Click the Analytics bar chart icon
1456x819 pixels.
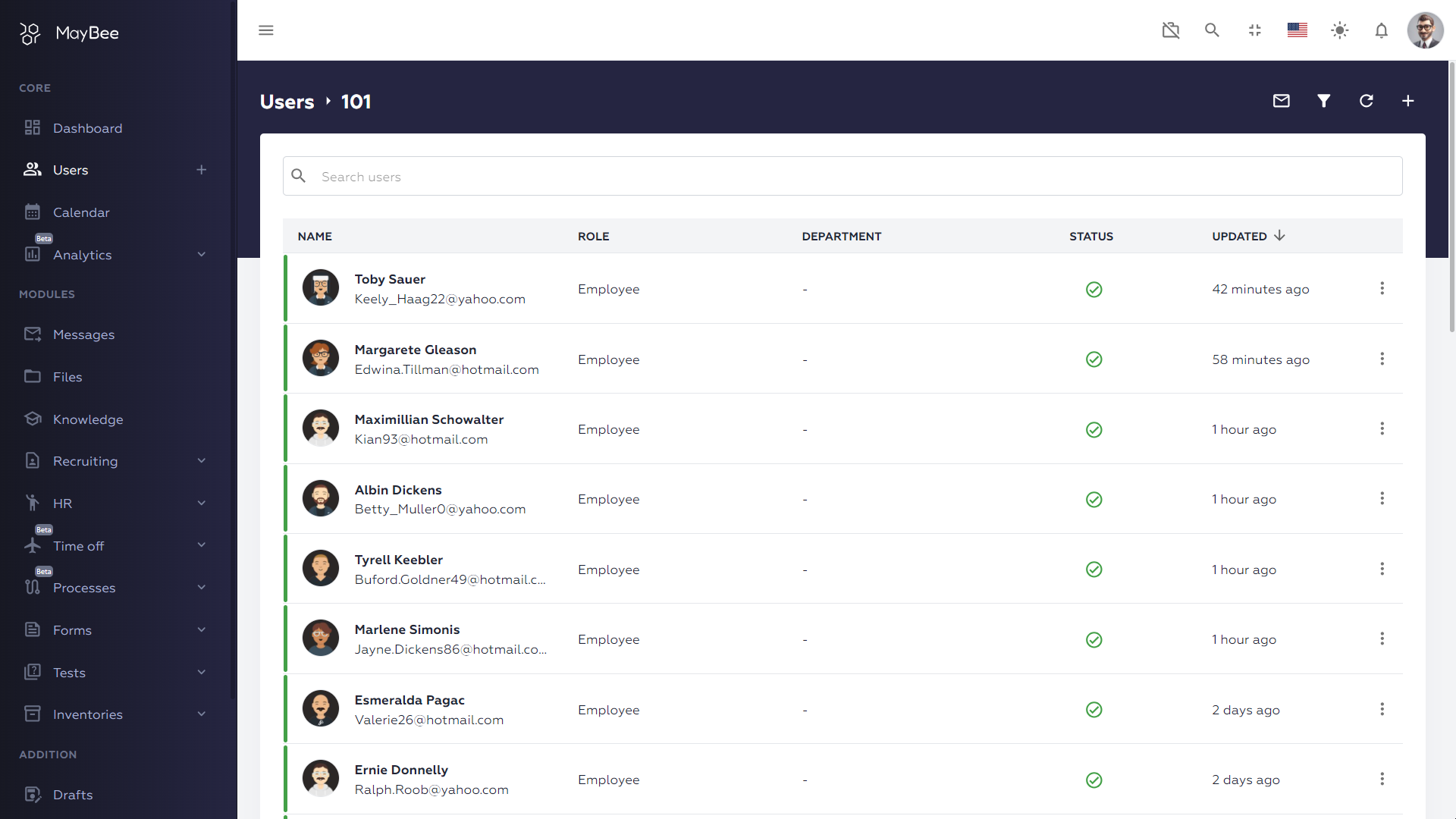pos(33,255)
